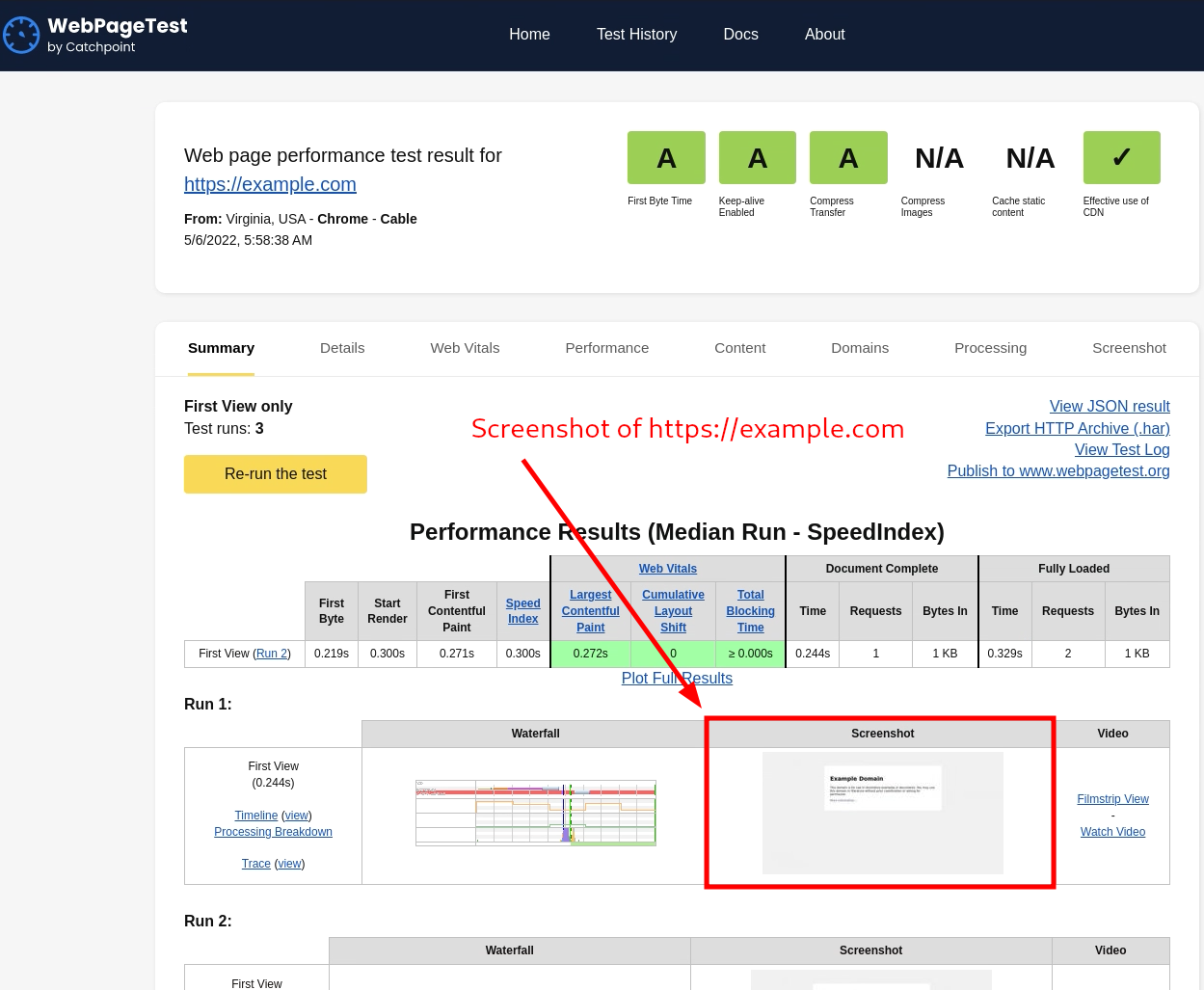Open the Domains tab
This screenshot has width=1204, height=990.
point(860,348)
